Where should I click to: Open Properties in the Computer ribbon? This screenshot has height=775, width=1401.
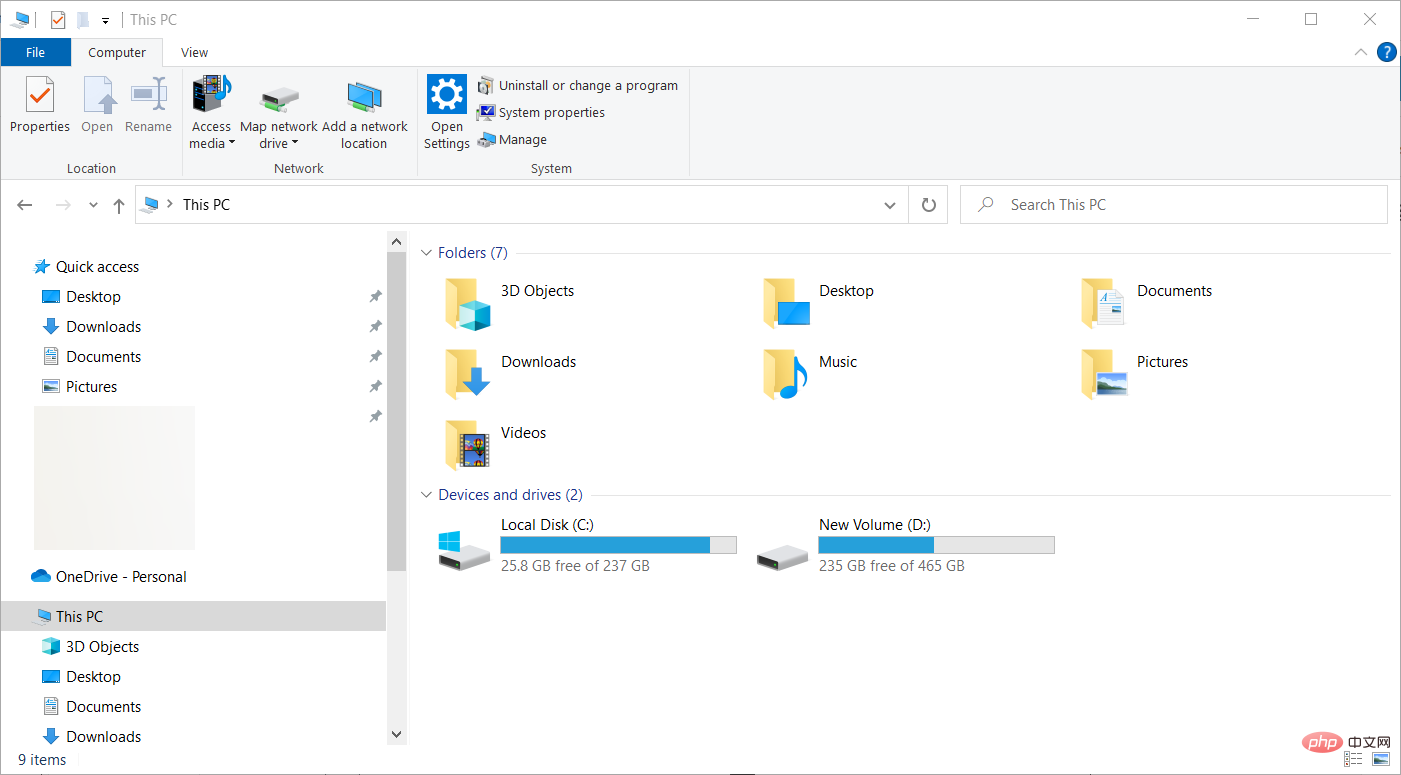pos(40,105)
